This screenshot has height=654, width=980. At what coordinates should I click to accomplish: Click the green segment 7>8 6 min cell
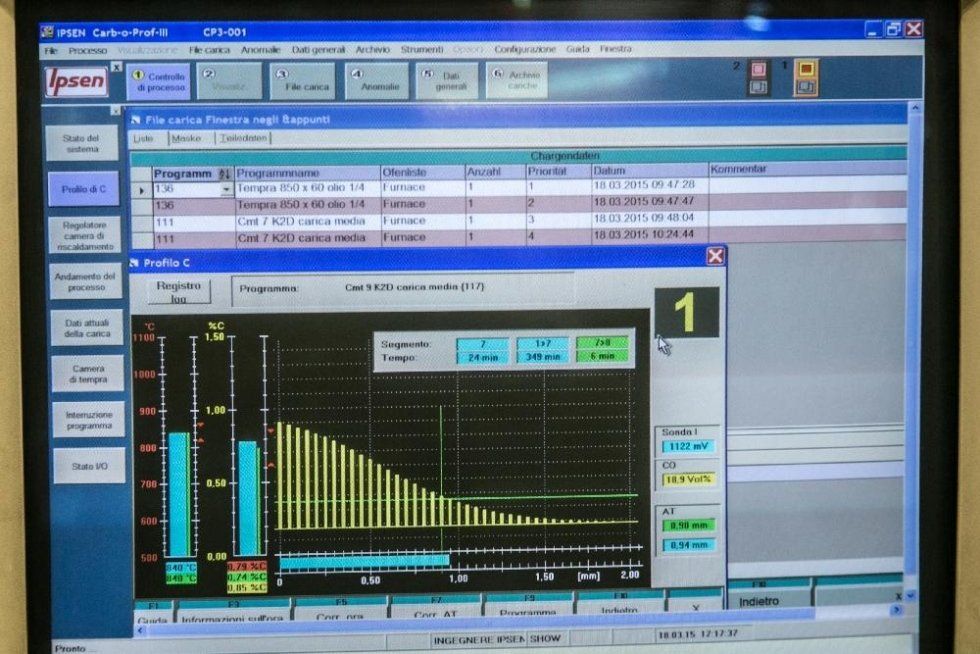(602, 356)
